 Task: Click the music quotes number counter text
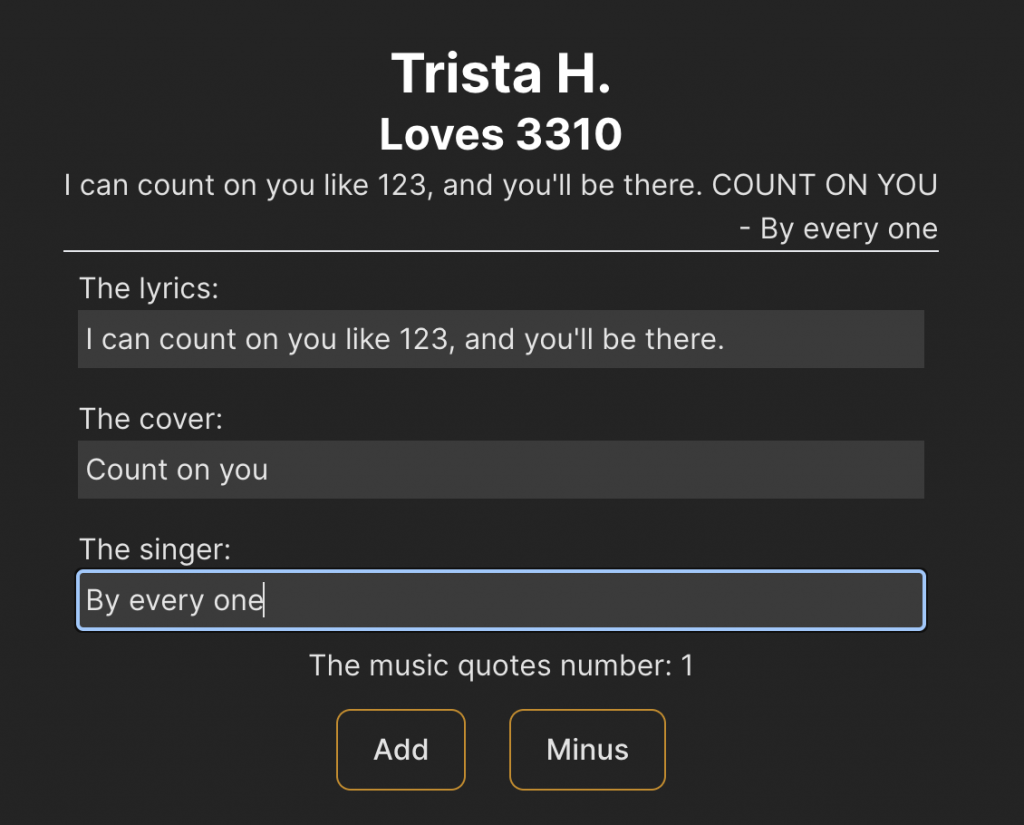[x=501, y=666]
